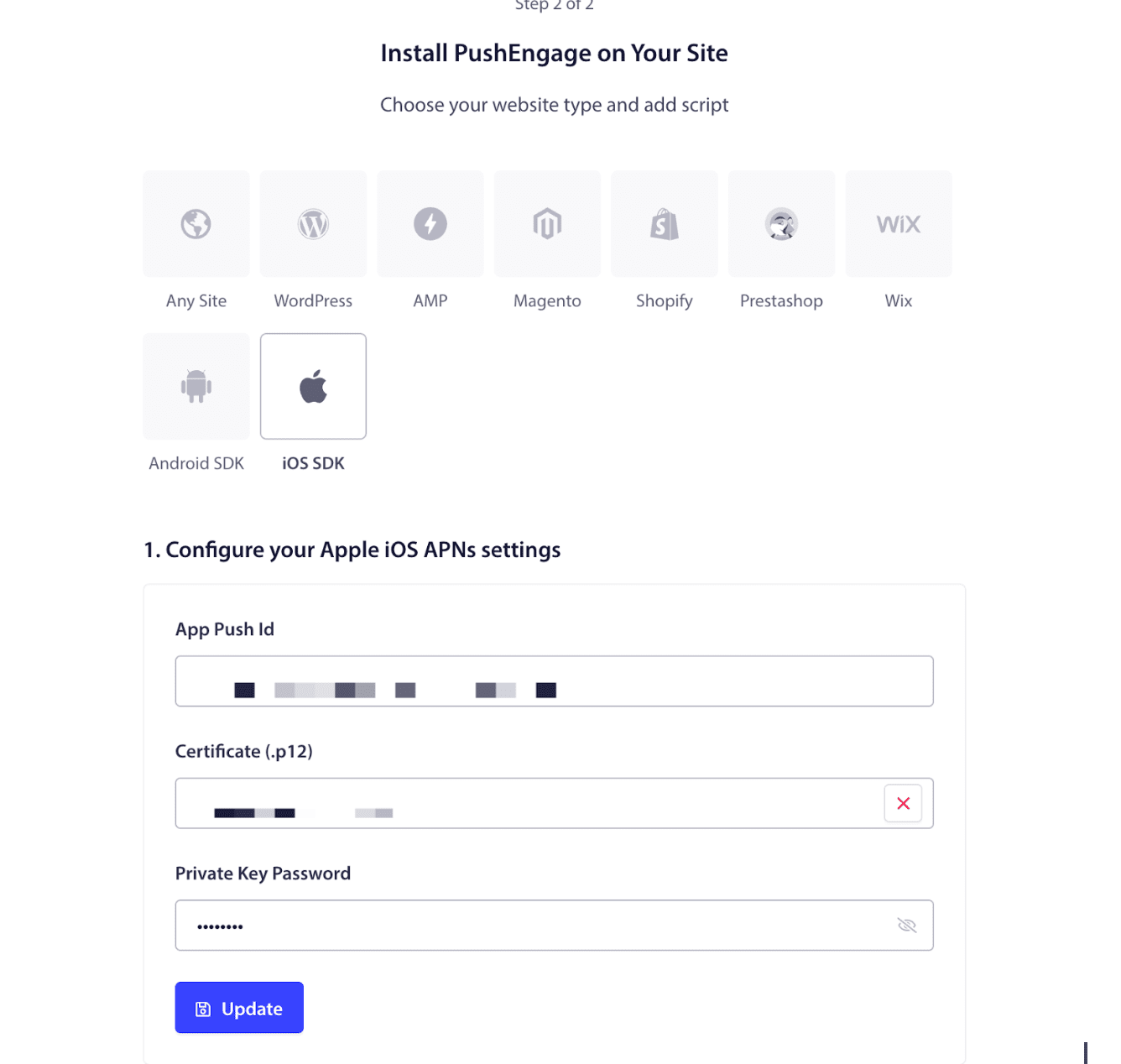Pick the Magento platform icon
The height and width of the screenshot is (1064, 1121).
coord(547,224)
